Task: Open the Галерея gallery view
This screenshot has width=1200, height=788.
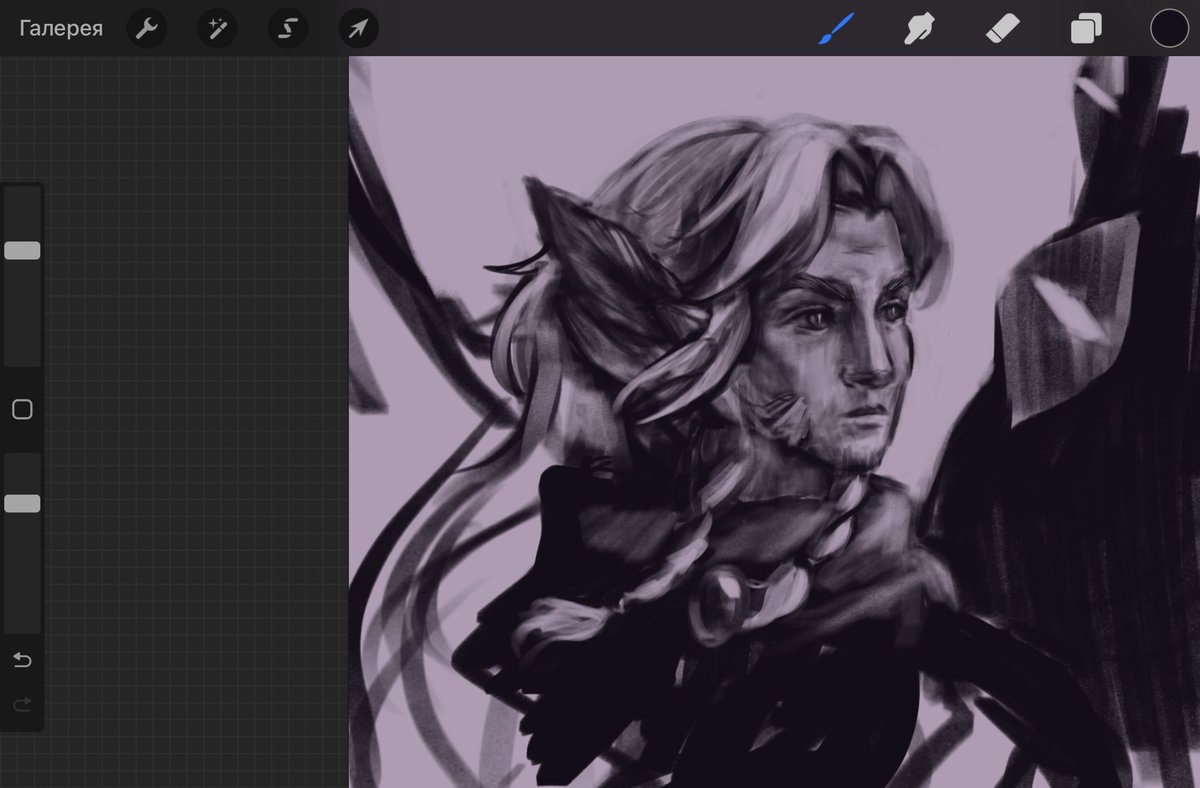Action: pos(61,28)
